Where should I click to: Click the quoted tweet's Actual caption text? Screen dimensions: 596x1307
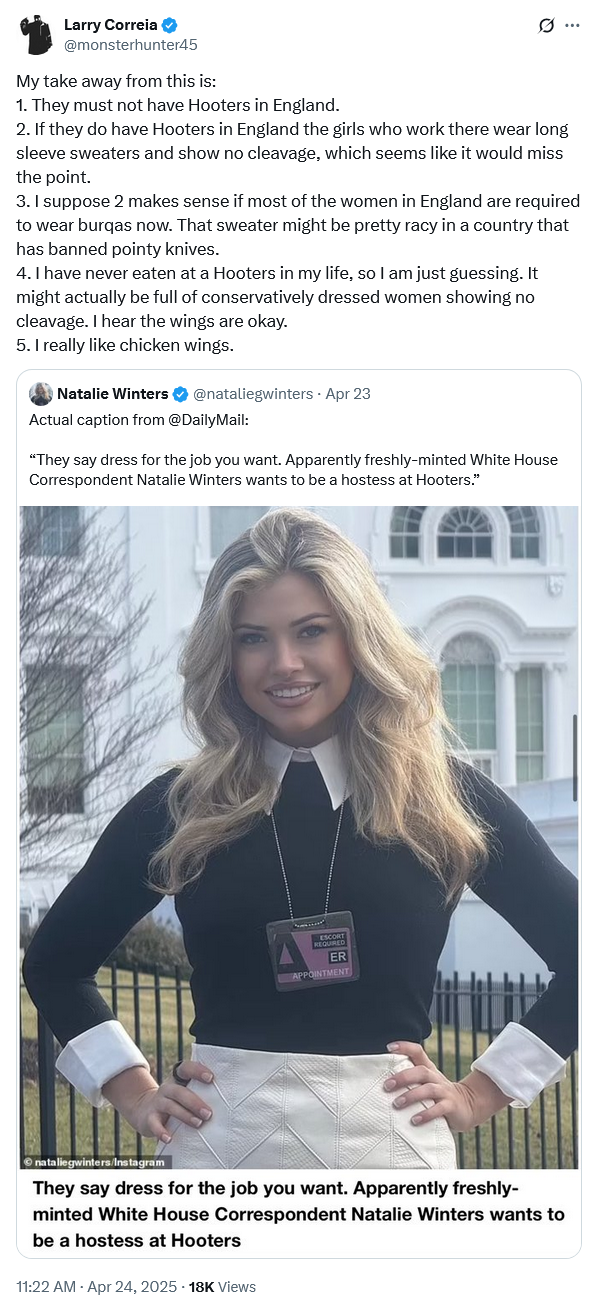pyautogui.click(x=139, y=420)
